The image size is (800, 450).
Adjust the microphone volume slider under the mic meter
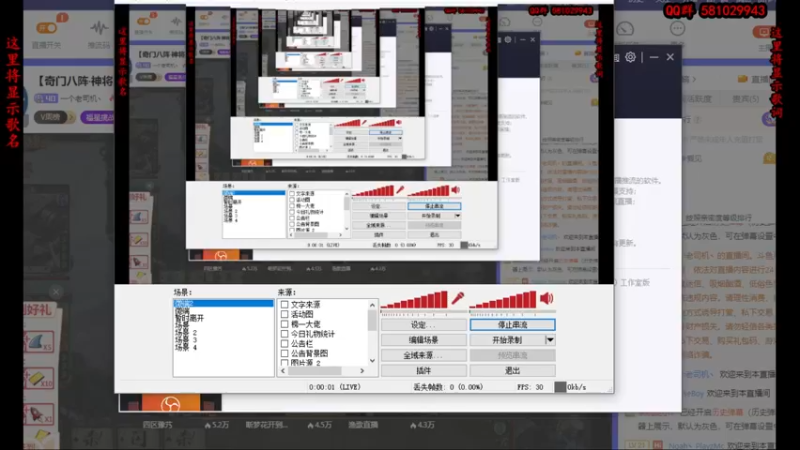point(422,313)
